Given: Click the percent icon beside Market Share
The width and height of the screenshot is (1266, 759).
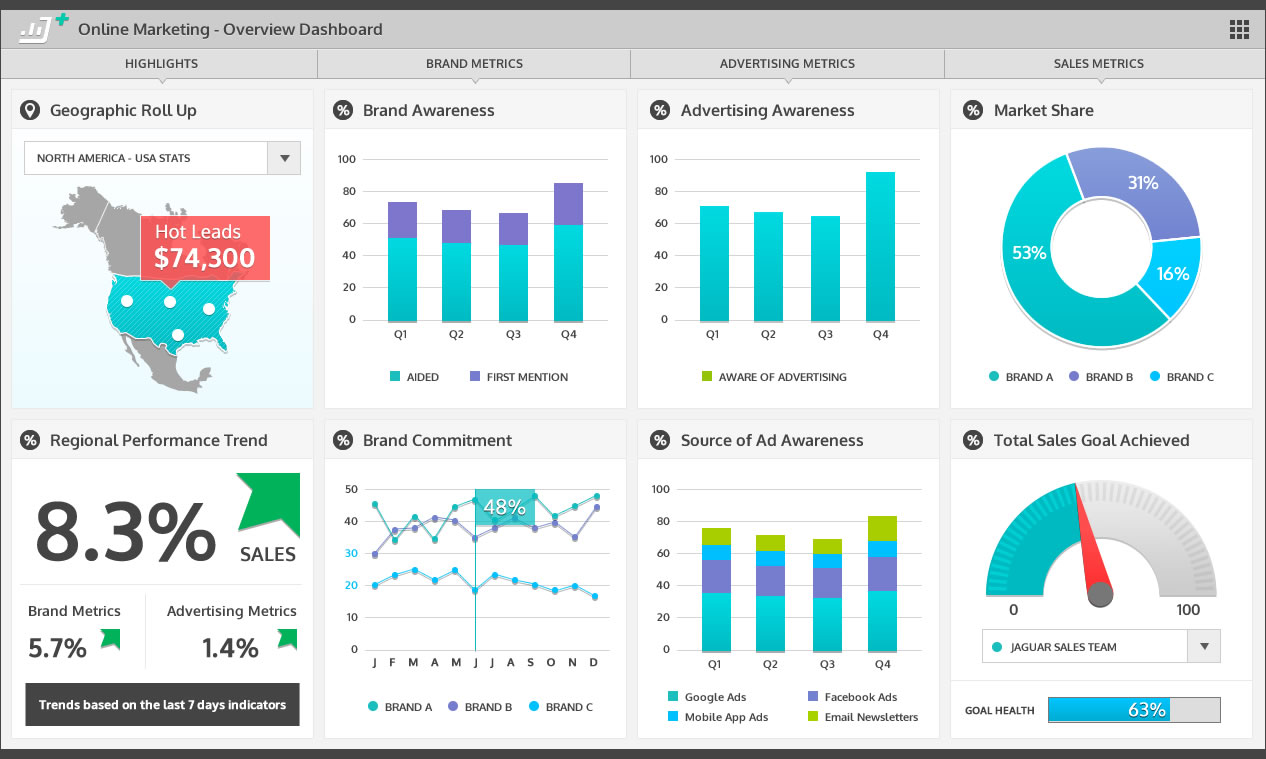Looking at the screenshot, I should (972, 111).
